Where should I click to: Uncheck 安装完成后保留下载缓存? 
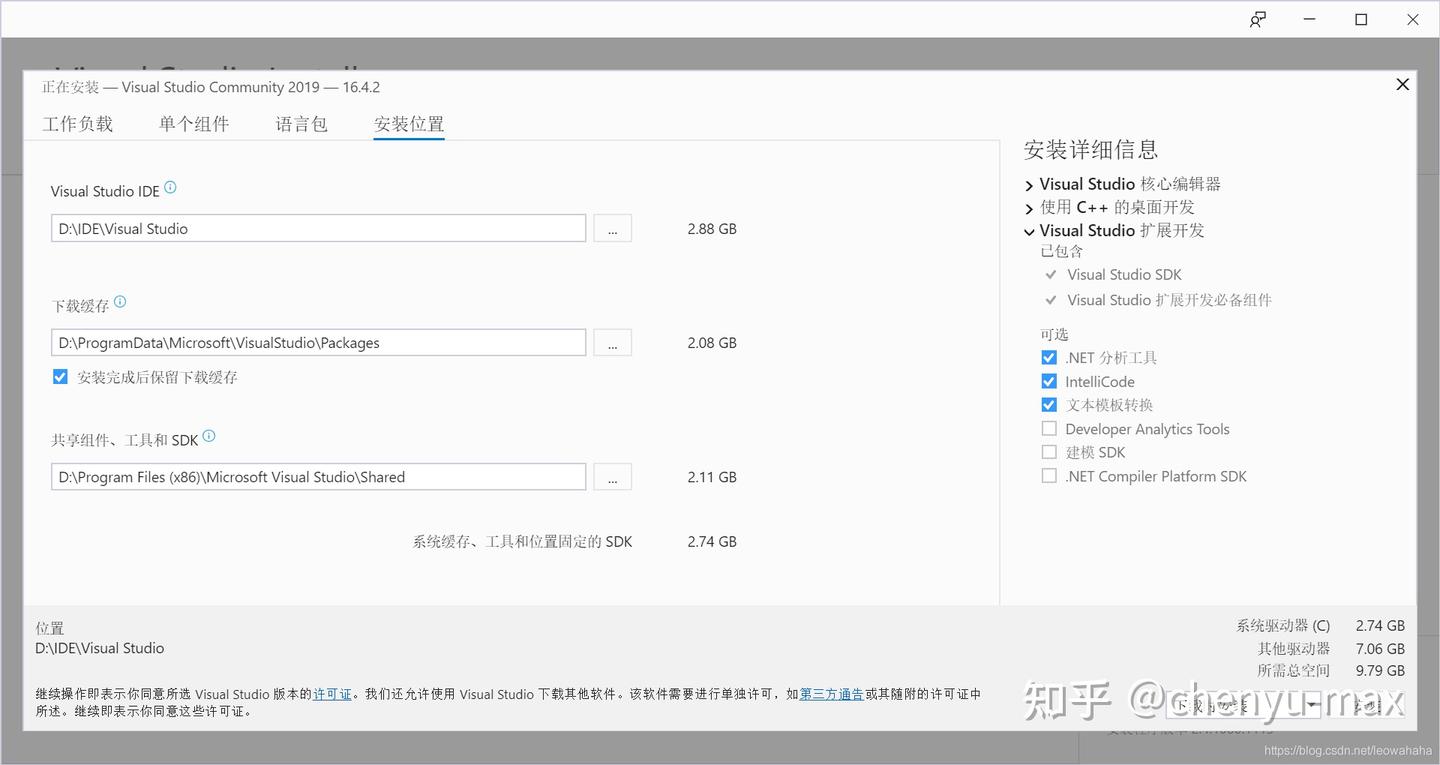pos(62,377)
